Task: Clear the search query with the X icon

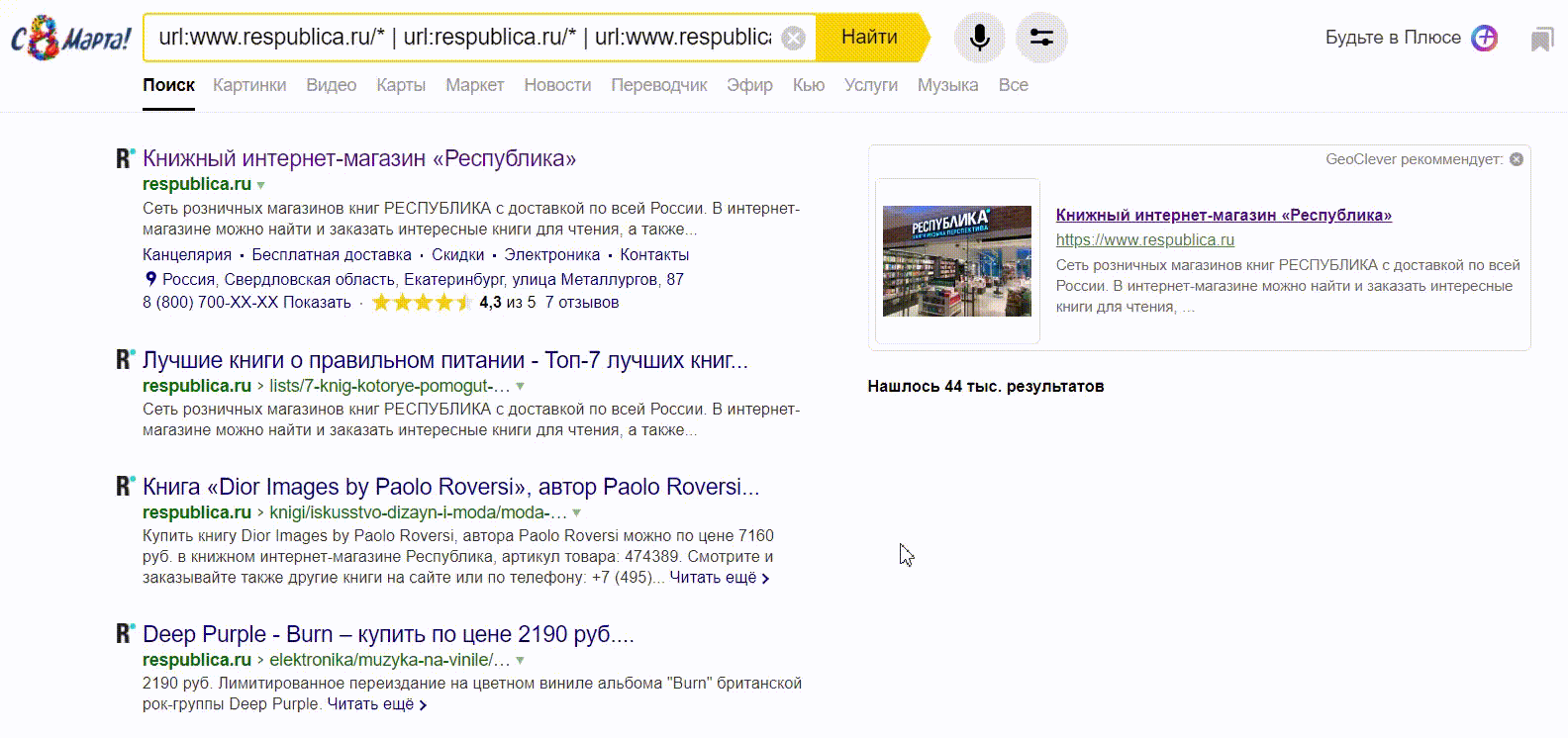Action: pos(794,38)
